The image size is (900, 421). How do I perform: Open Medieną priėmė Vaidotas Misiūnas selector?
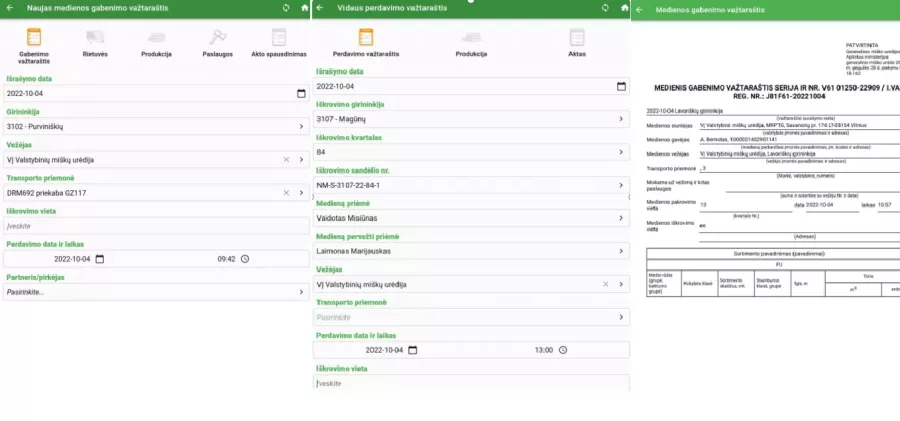pos(621,217)
